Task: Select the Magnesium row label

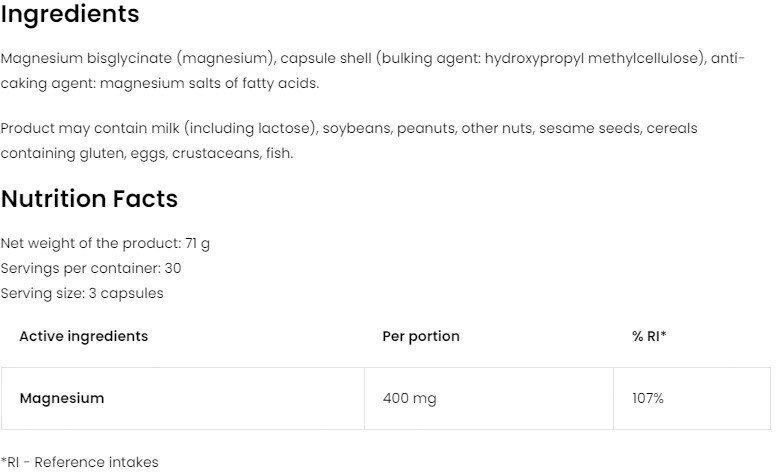Action: point(61,398)
